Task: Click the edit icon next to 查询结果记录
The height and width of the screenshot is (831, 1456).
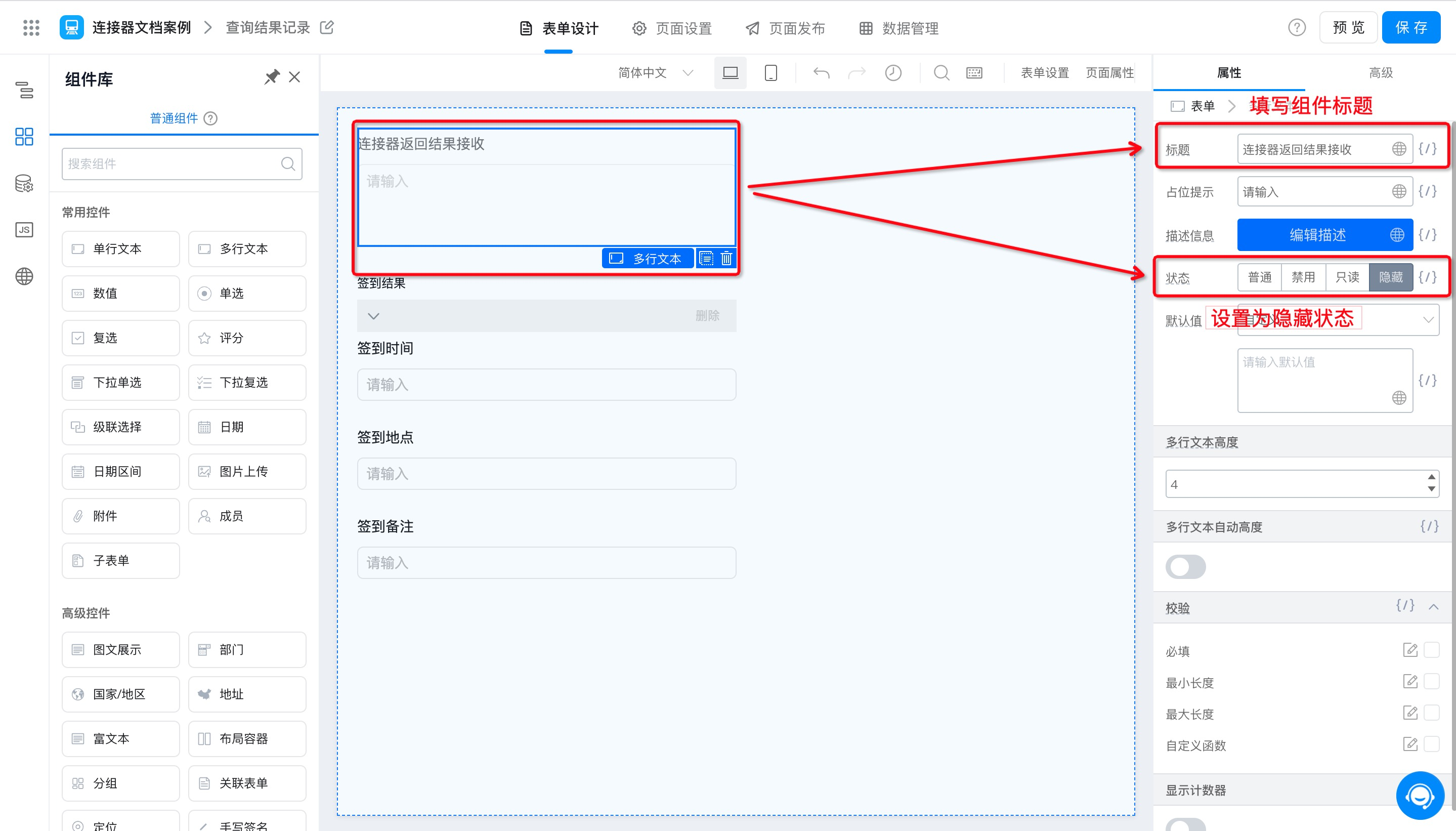Action: coord(327,27)
